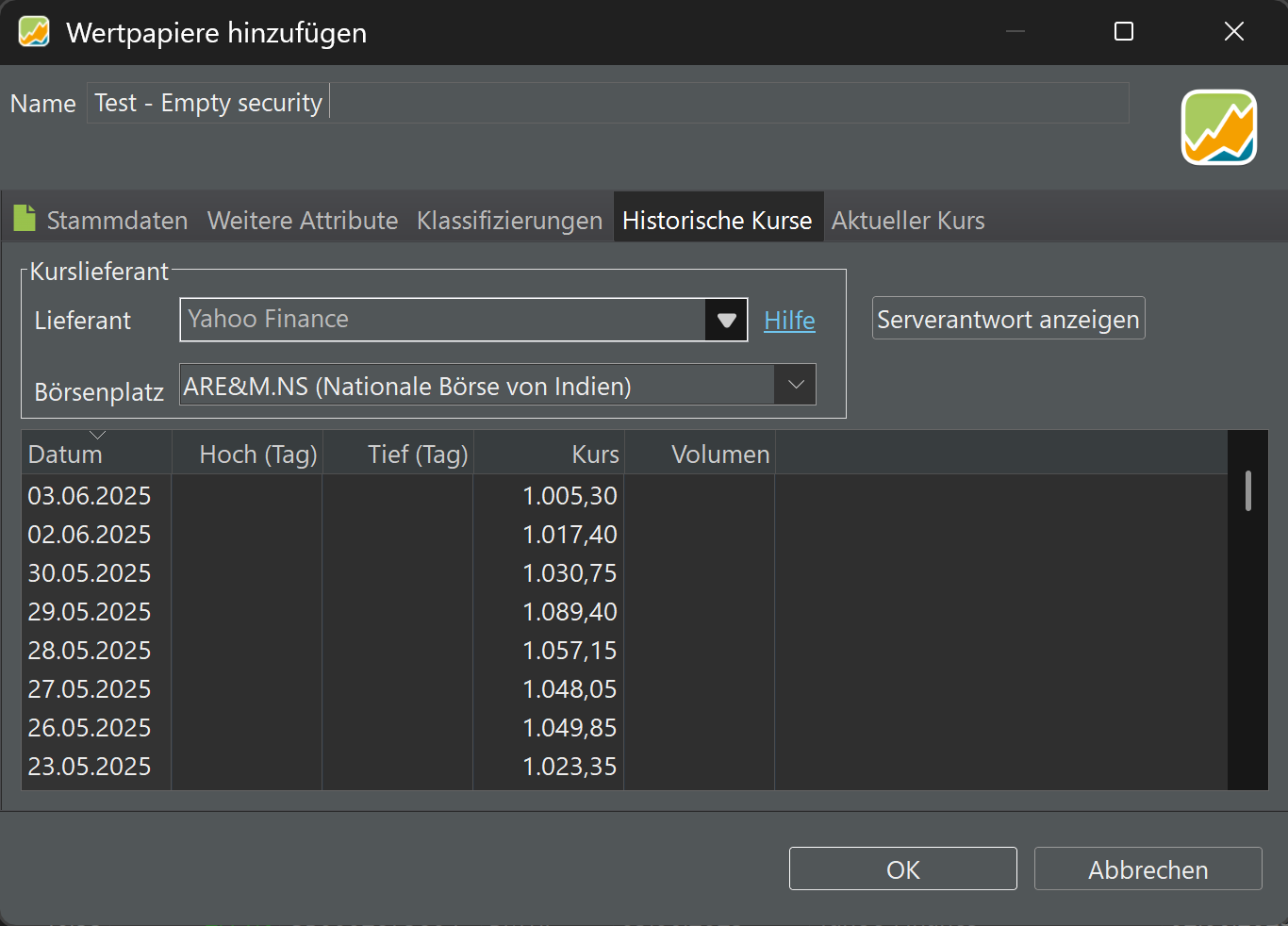Open the Weitere Attribute tab
Image resolution: width=1288 pixels, height=926 pixels.
pos(303,220)
